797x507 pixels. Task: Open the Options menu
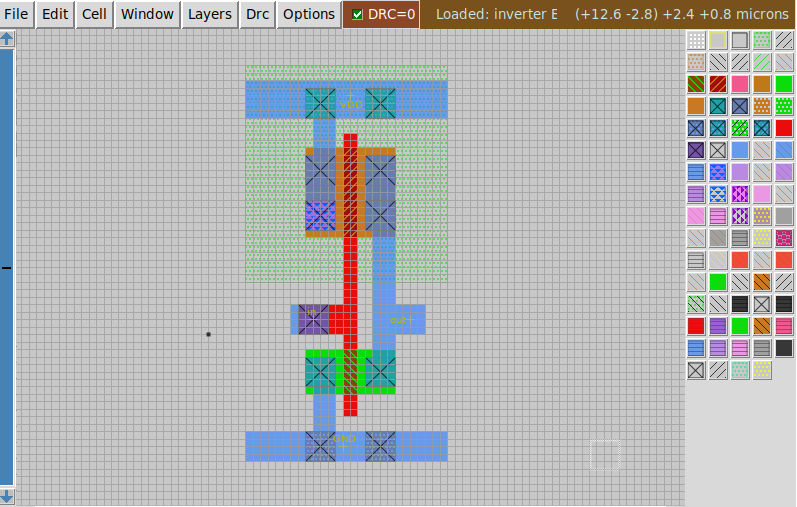[309, 14]
